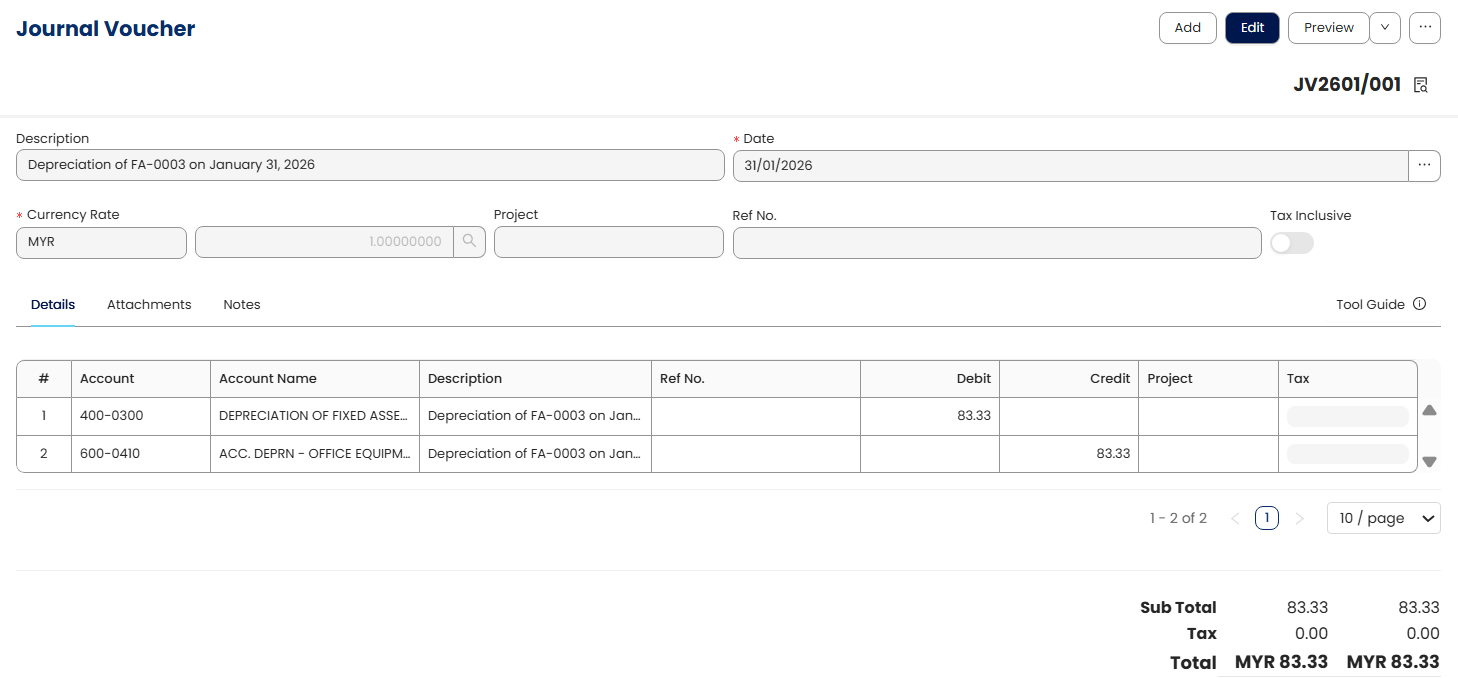The image size is (1458, 678).
Task: Click the ellipsis button next to Date field
Action: coord(1424,166)
